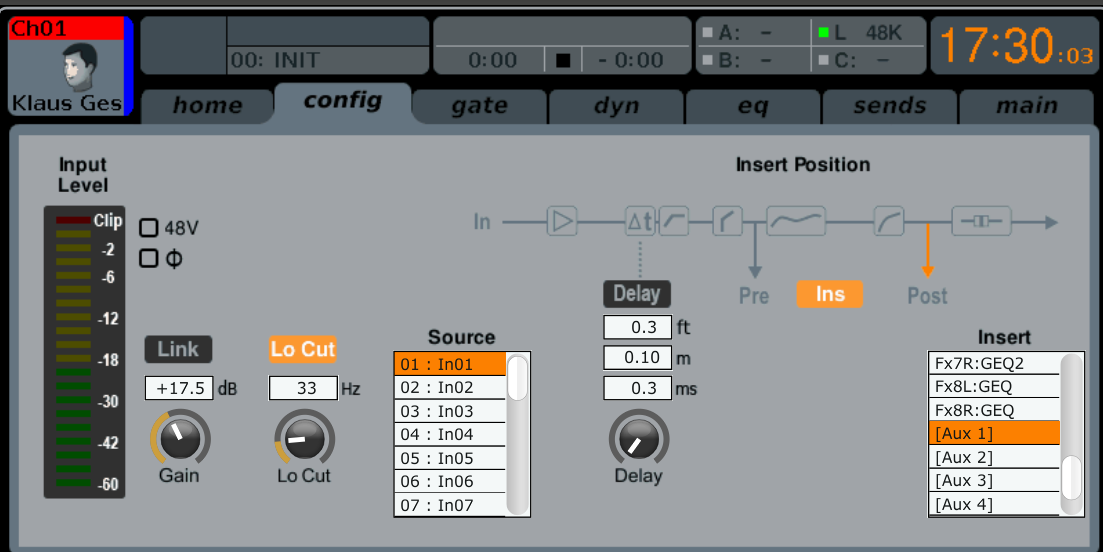Click the Ch01 channel label
Viewport: 1103px width, 552px height.
point(66,29)
